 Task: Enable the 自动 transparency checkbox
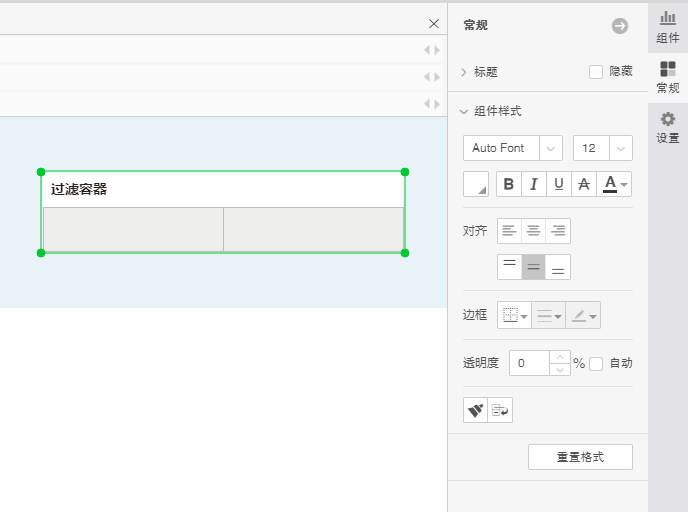click(596, 364)
